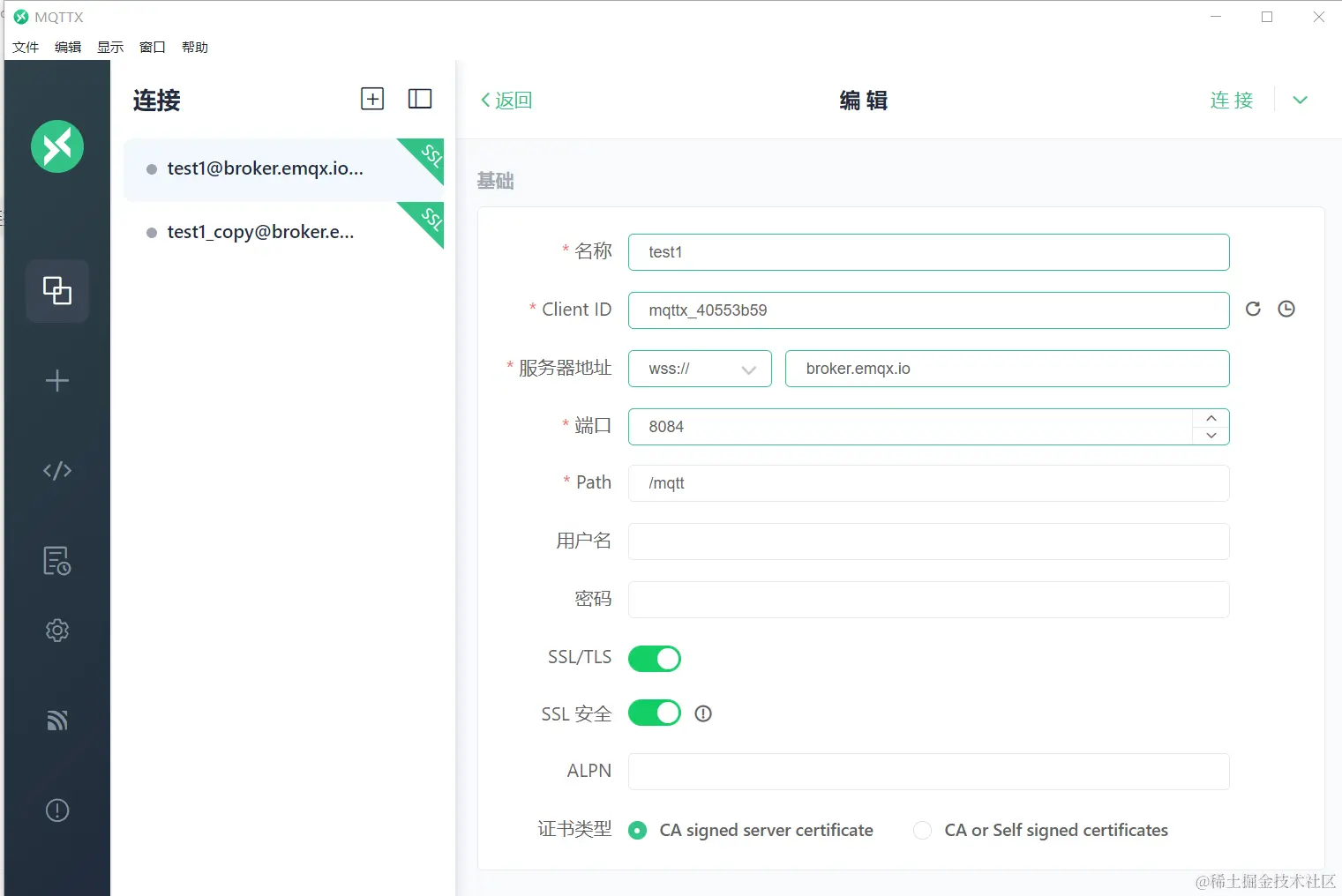
Task: Open the Log panel icon in sidebar
Action: click(x=56, y=561)
